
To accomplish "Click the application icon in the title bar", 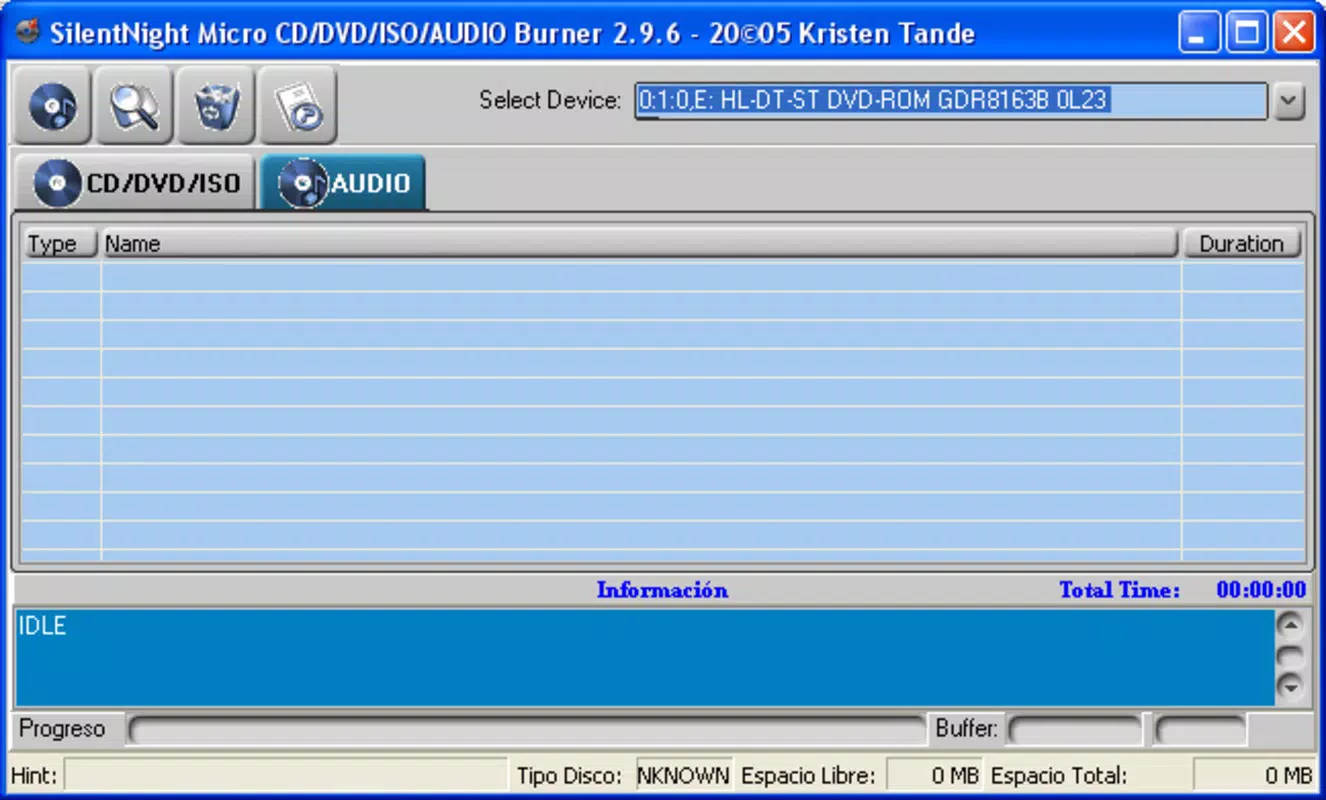I will 29,33.
